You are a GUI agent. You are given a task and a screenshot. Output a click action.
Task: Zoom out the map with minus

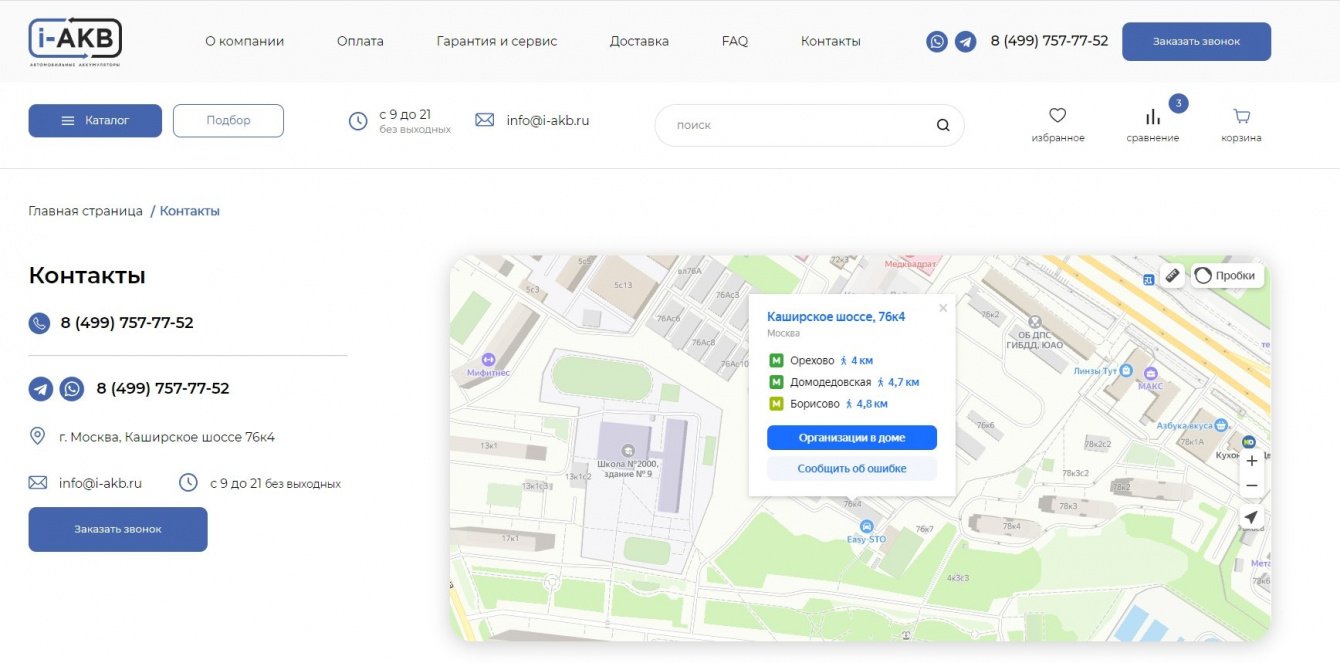click(x=1251, y=486)
